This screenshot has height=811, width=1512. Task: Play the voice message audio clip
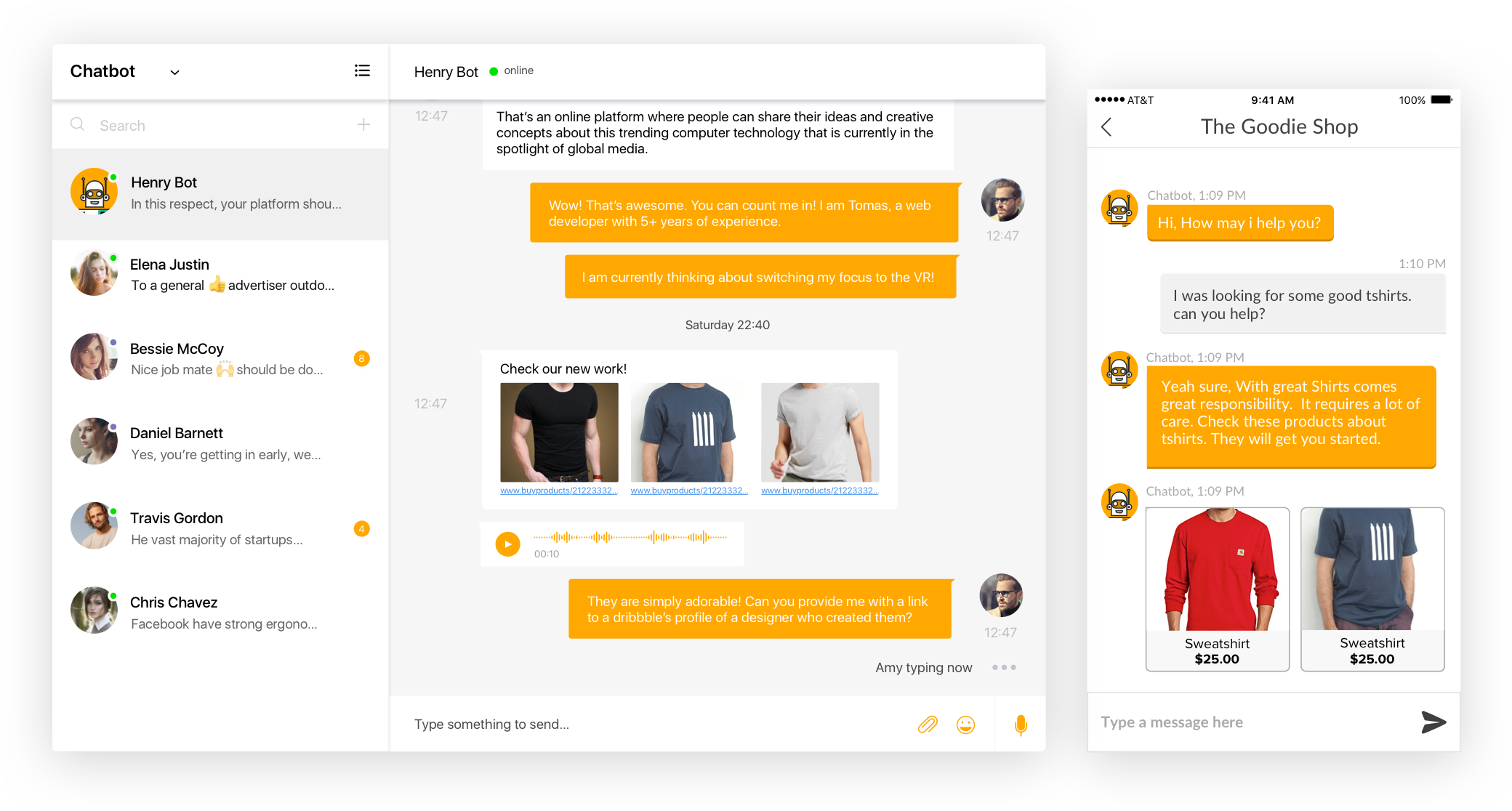pyautogui.click(x=507, y=544)
